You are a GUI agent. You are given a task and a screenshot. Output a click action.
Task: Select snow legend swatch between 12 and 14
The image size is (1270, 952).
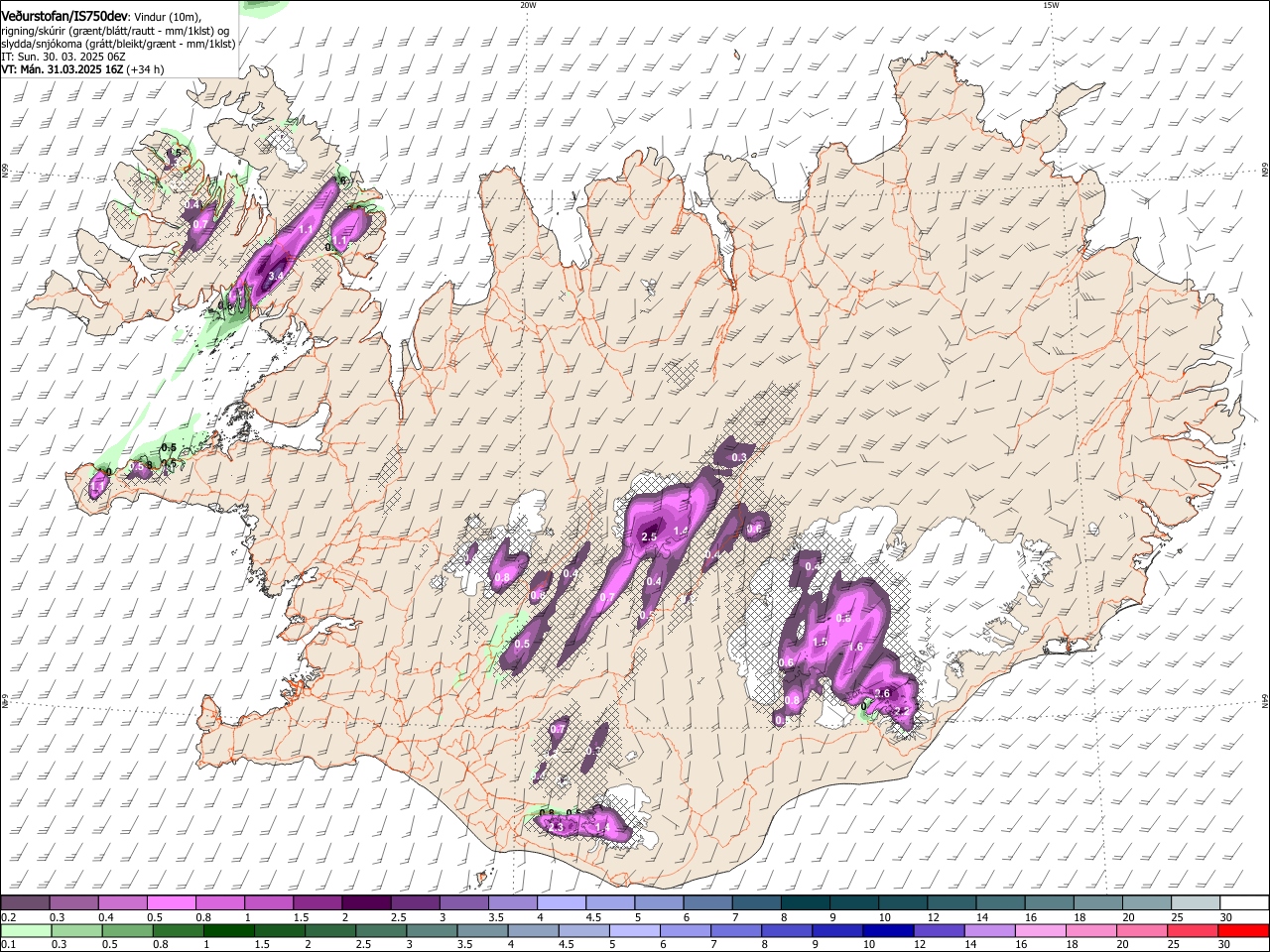pyautogui.click(x=952, y=903)
